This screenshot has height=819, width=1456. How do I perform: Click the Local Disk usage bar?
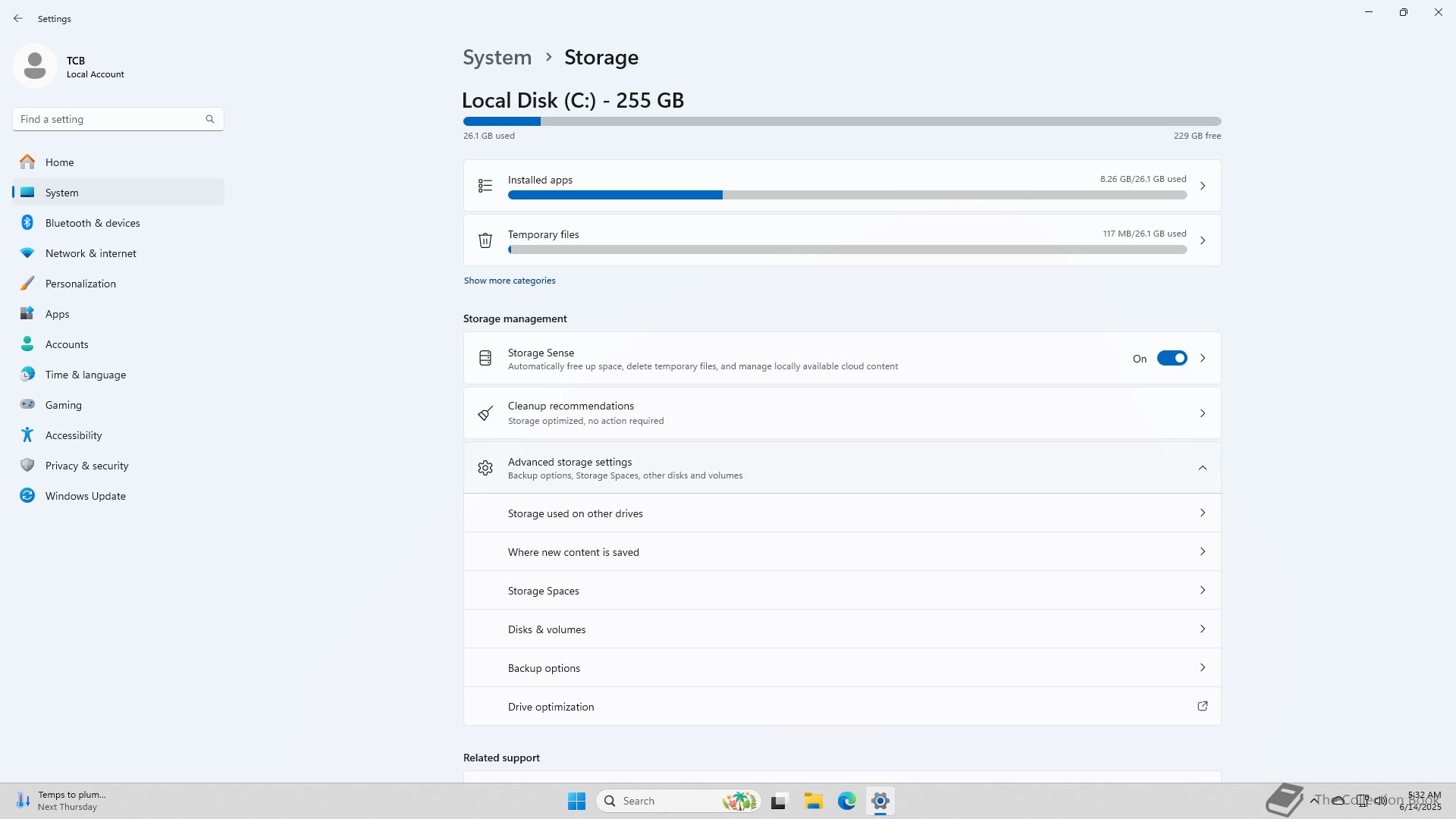[x=842, y=121]
